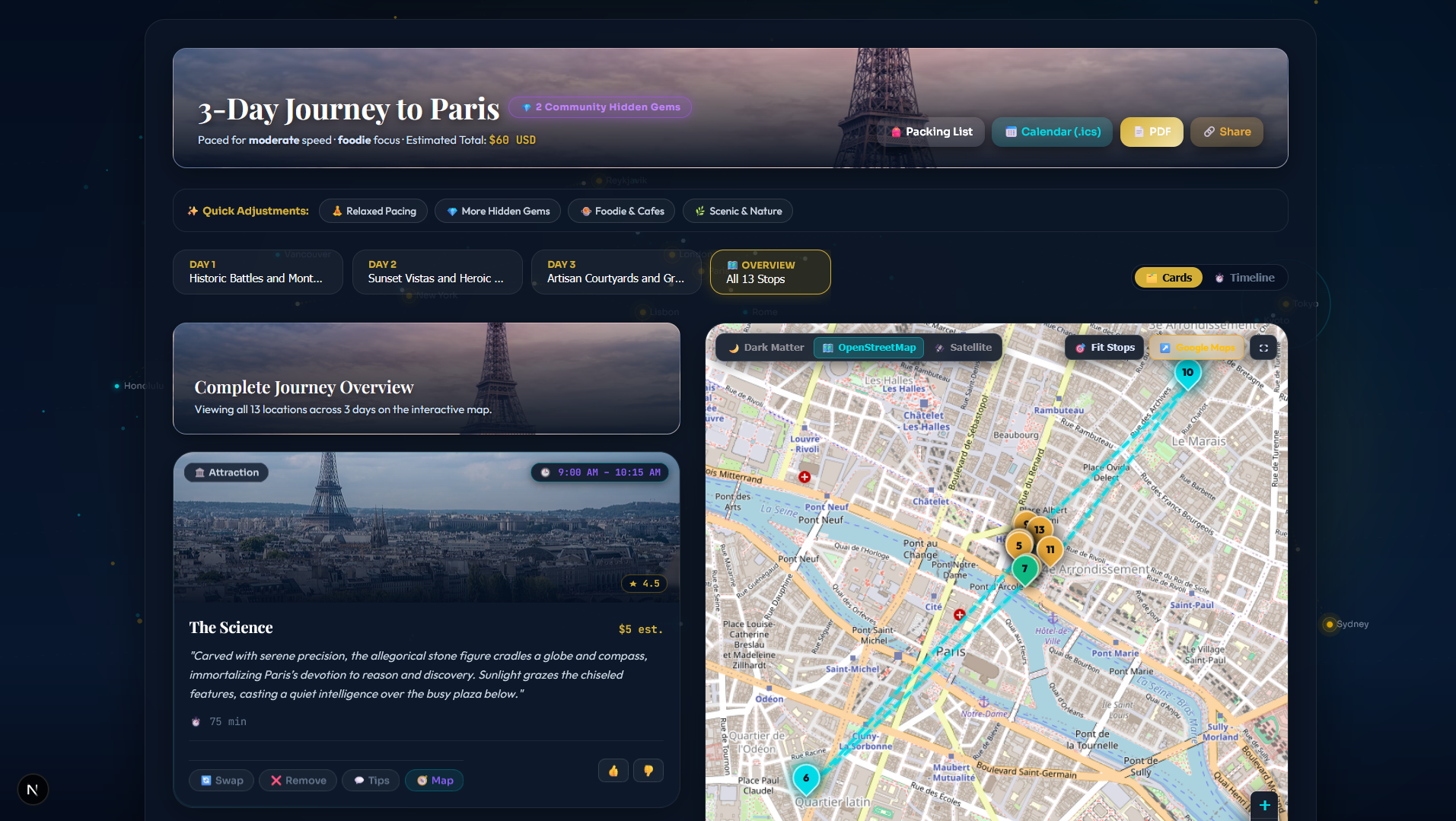
Task: Click Fit Stops on the map
Action: tap(1104, 348)
